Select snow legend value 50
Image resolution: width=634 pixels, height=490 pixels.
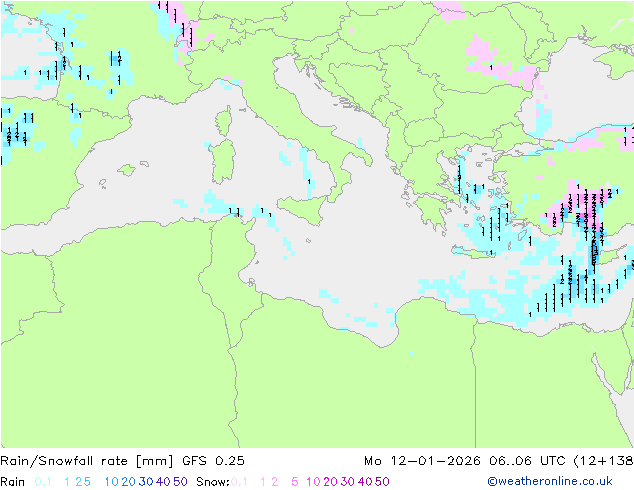click(382, 482)
